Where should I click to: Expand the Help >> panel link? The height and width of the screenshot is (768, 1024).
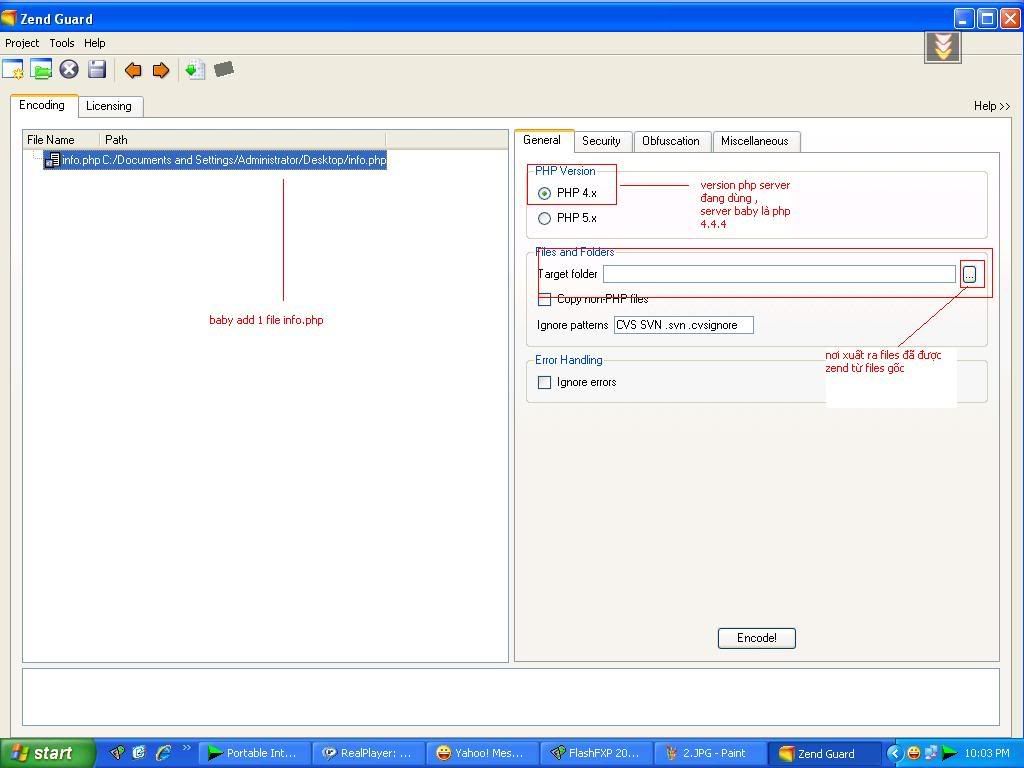(991, 106)
